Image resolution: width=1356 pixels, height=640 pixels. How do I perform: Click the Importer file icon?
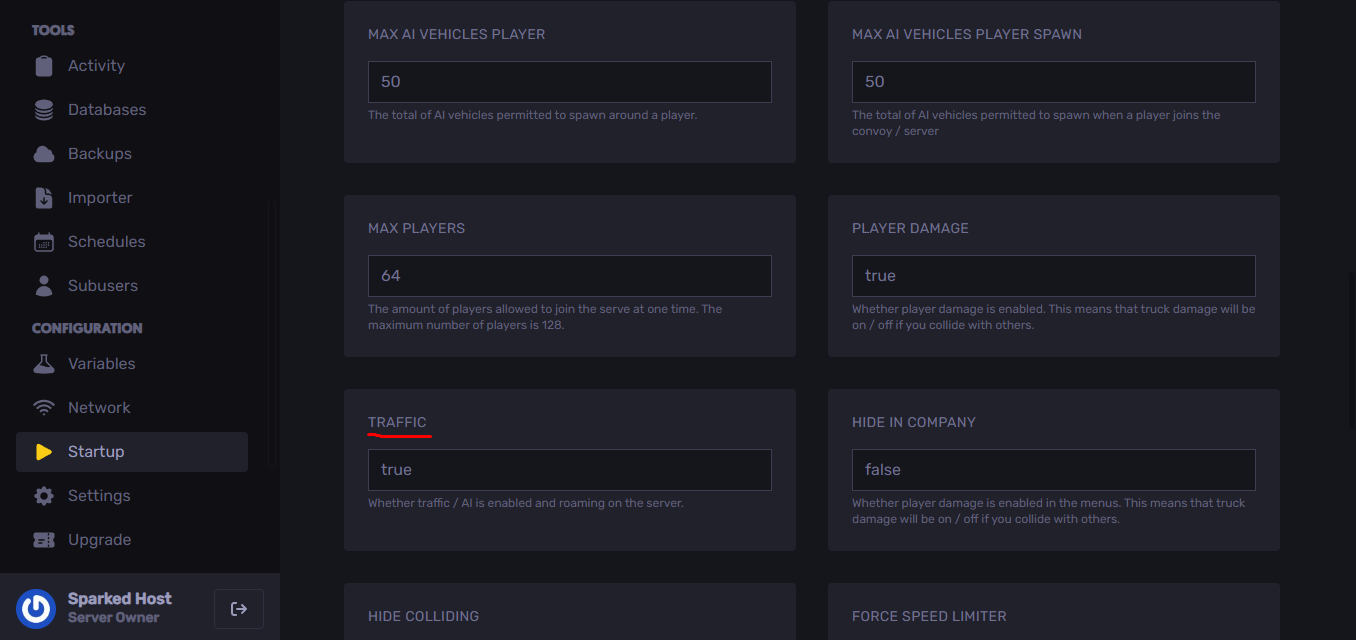point(44,198)
